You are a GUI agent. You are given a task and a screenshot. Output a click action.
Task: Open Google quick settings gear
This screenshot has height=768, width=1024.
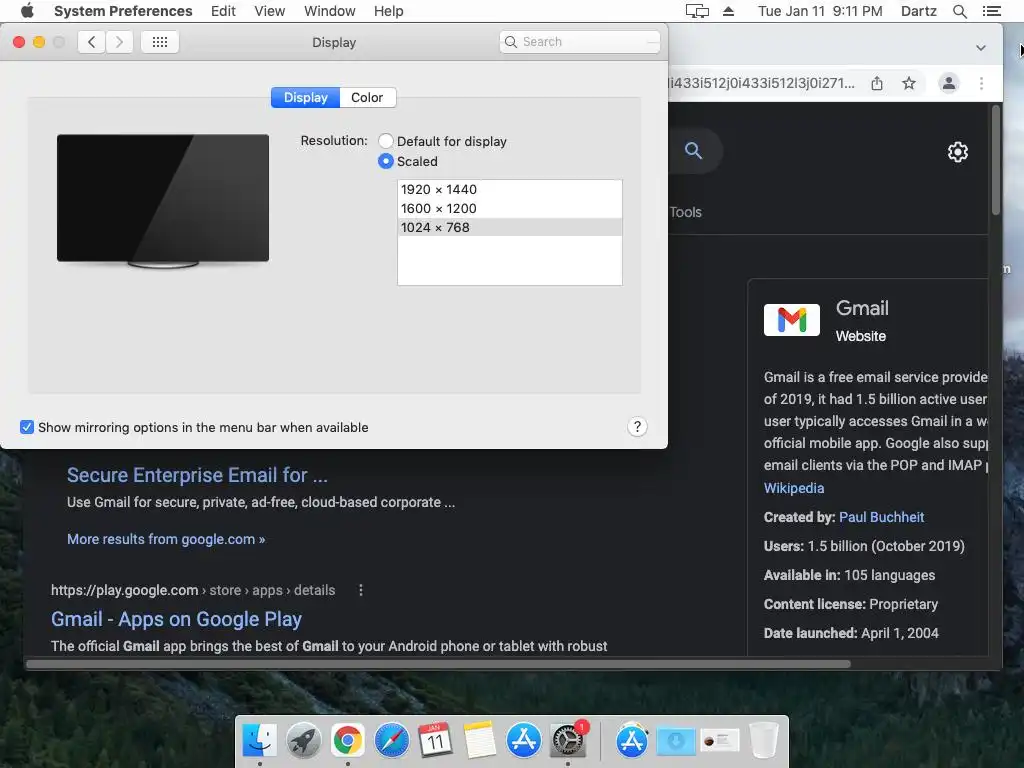click(957, 152)
